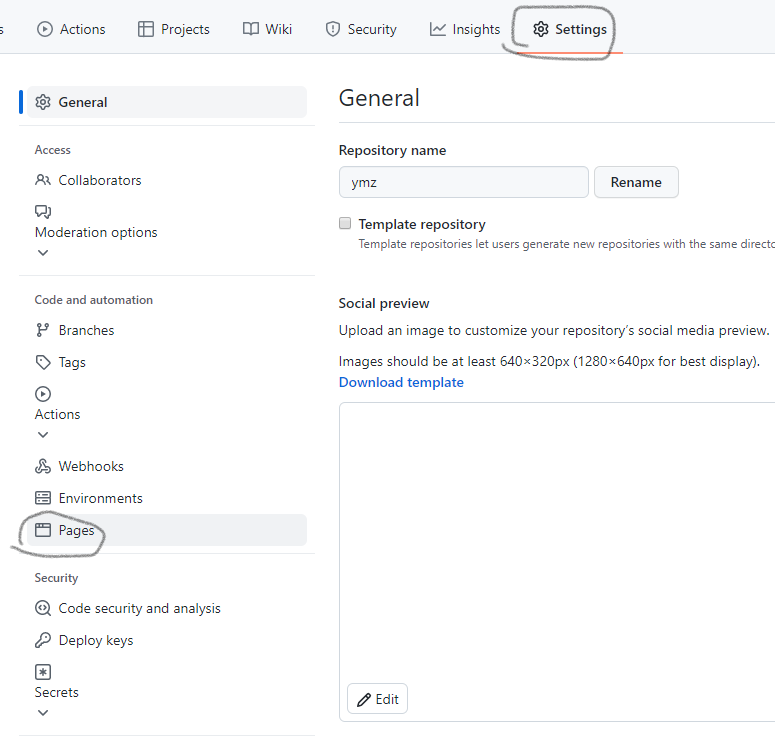The width and height of the screenshot is (775, 737).
Task: Switch to the Insights tab
Action: pyautogui.click(x=465, y=29)
